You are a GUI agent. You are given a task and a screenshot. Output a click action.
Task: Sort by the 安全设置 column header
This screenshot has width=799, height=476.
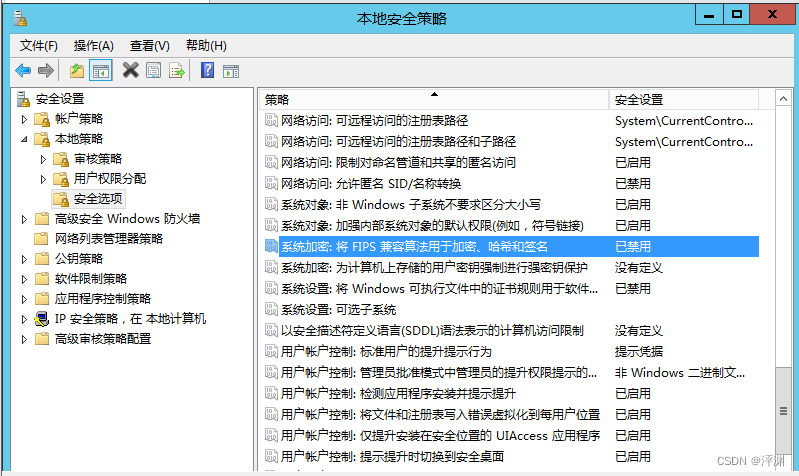[x=684, y=99]
